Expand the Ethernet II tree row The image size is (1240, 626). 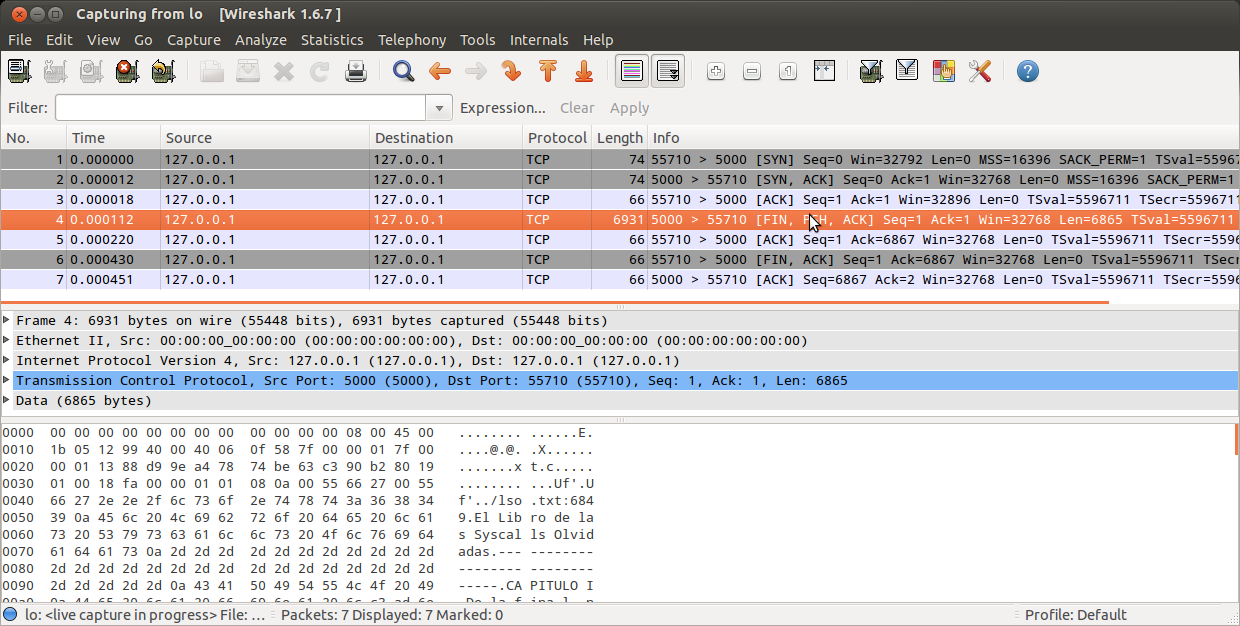8,341
